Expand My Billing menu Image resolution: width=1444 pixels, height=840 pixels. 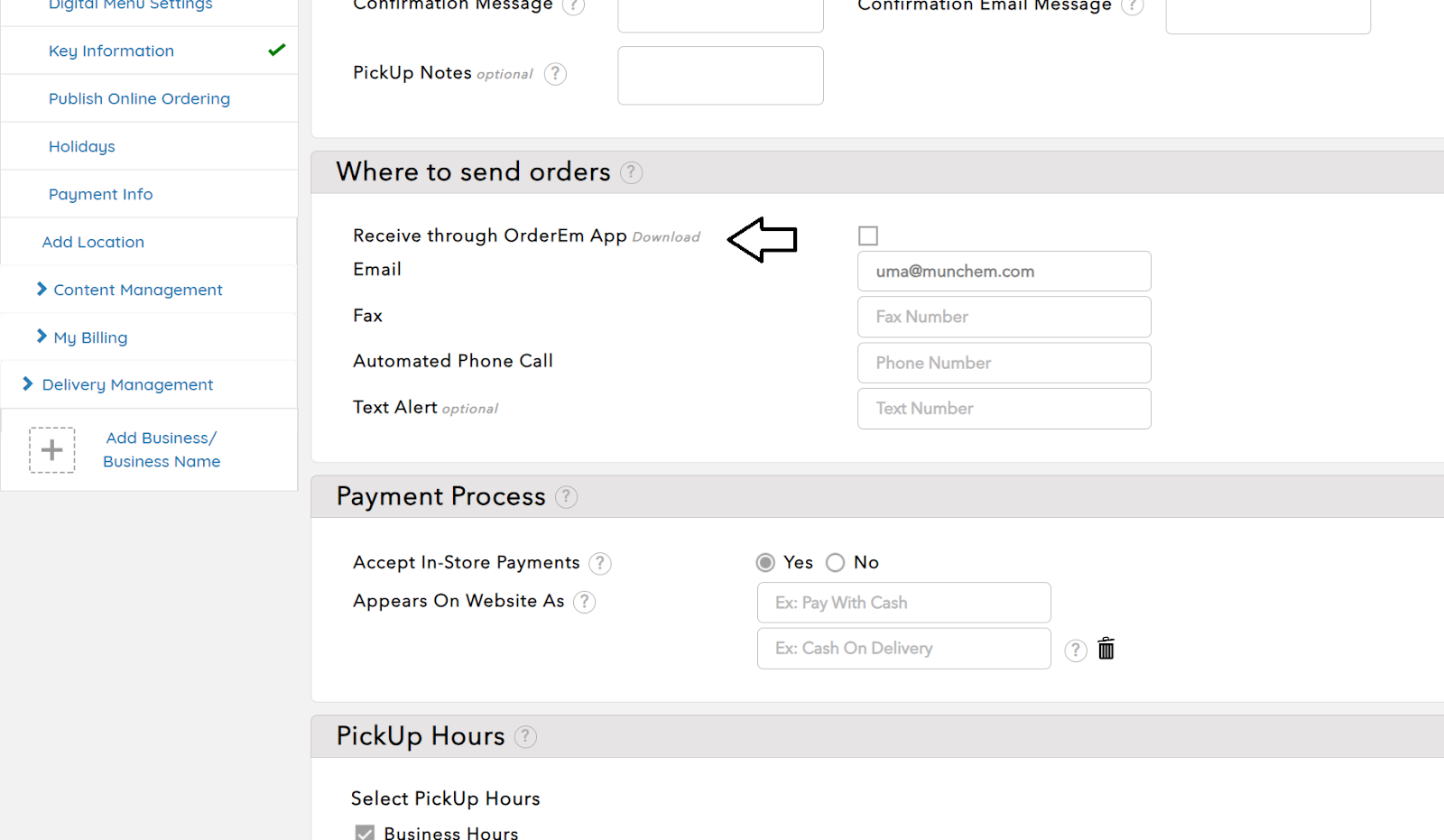click(90, 337)
